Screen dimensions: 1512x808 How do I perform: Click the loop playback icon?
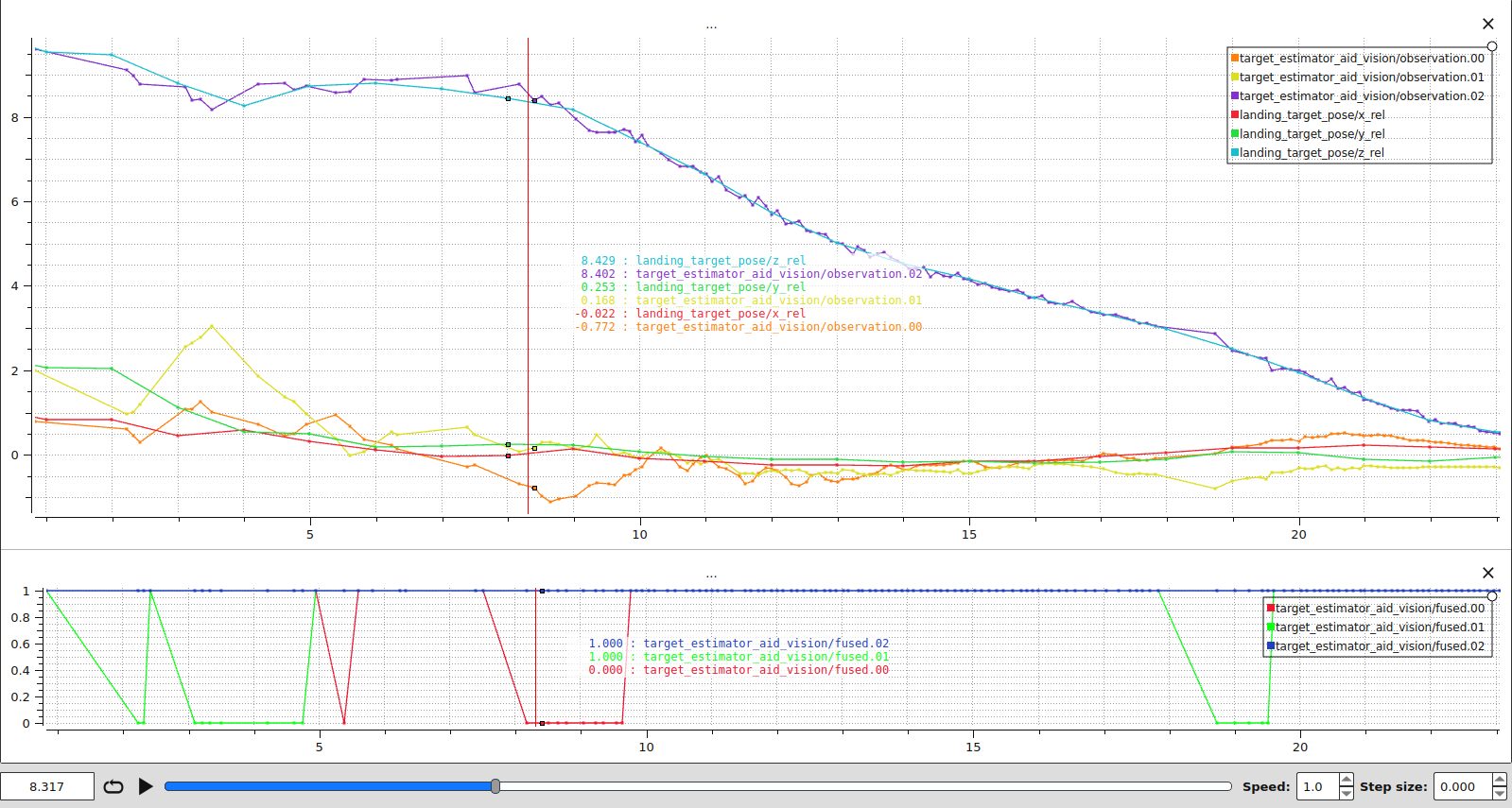click(113, 786)
